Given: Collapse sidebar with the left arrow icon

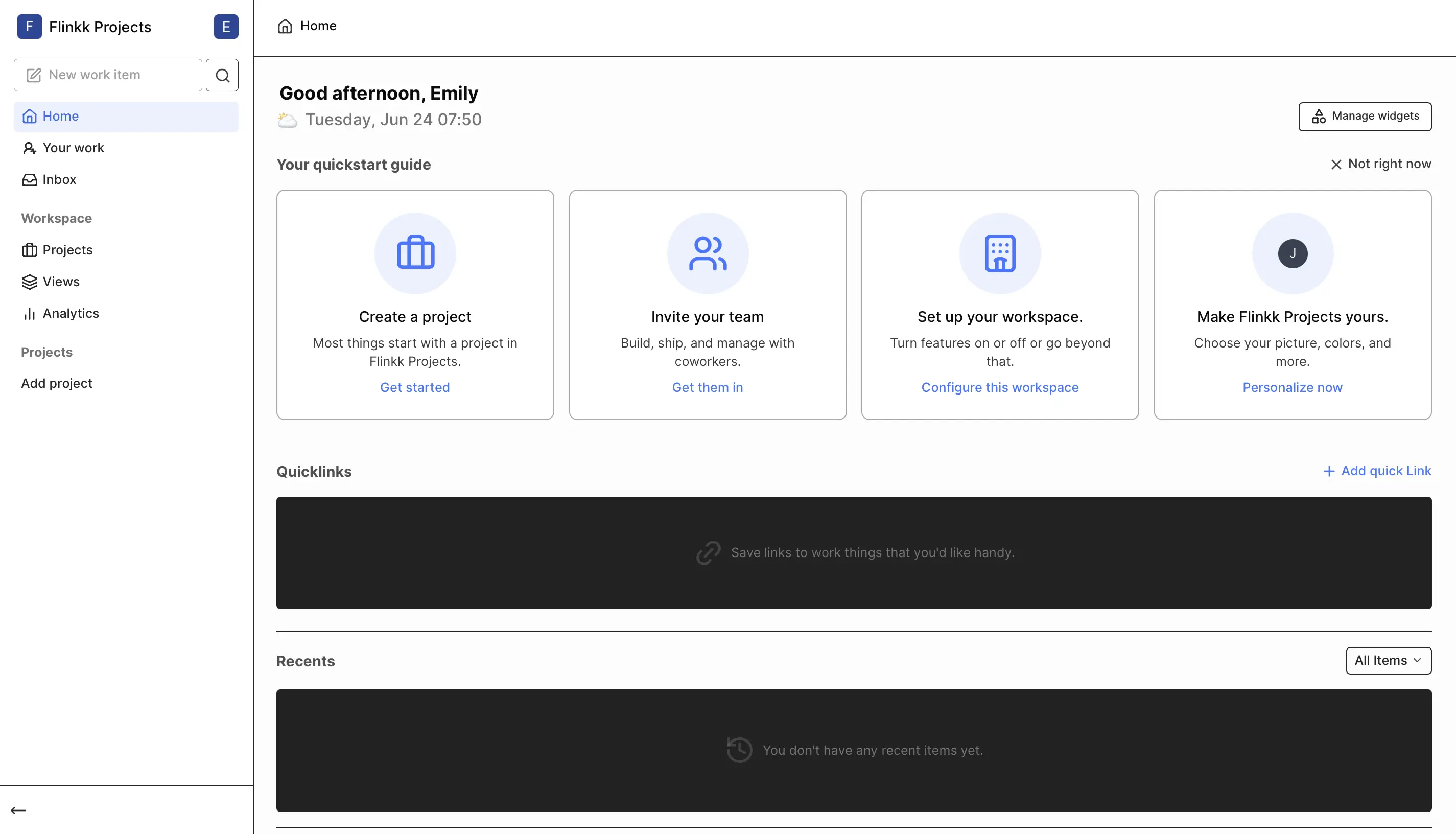Looking at the screenshot, I should pyautogui.click(x=18, y=810).
